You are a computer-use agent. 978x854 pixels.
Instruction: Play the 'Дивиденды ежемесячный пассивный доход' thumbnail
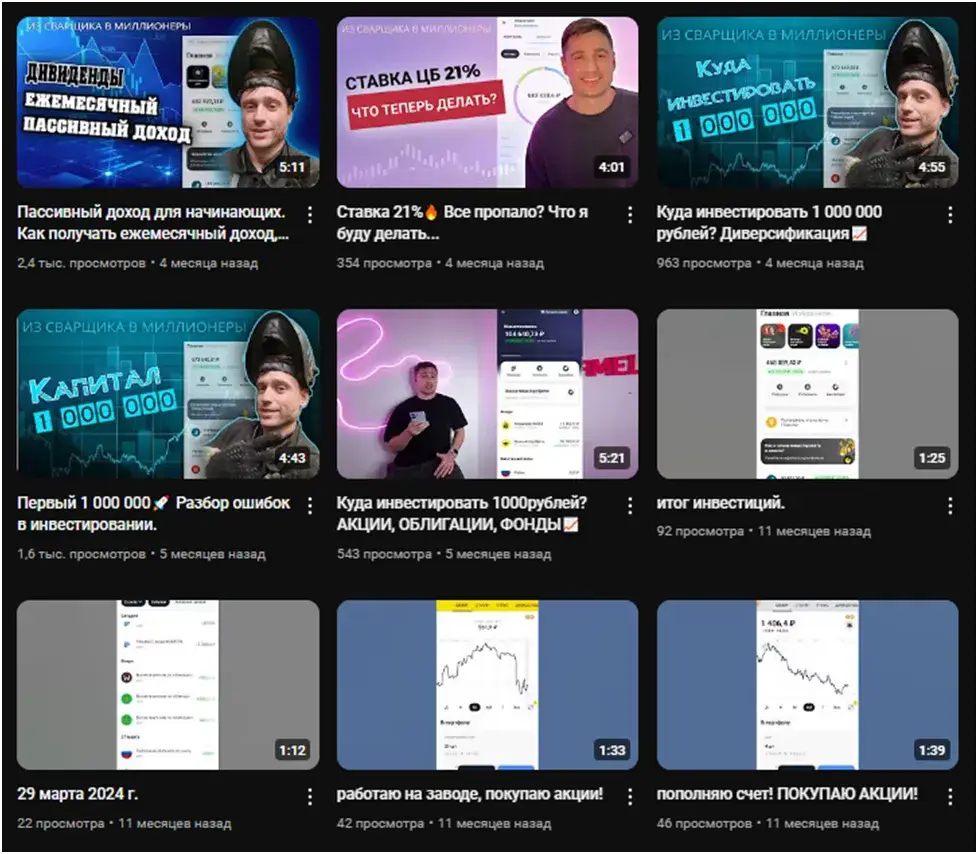click(168, 102)
